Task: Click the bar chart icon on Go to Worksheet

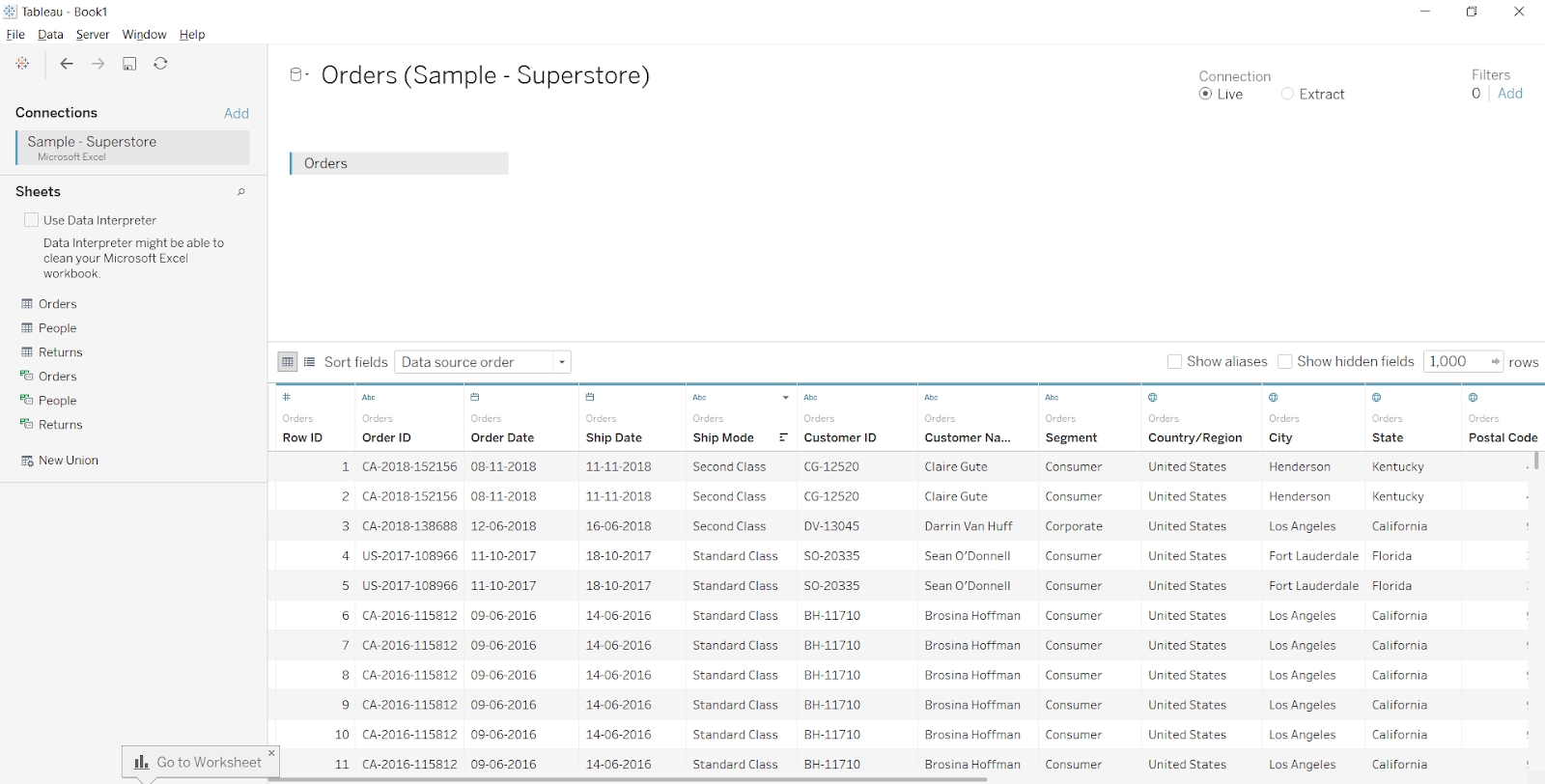Action: [142, 762]
